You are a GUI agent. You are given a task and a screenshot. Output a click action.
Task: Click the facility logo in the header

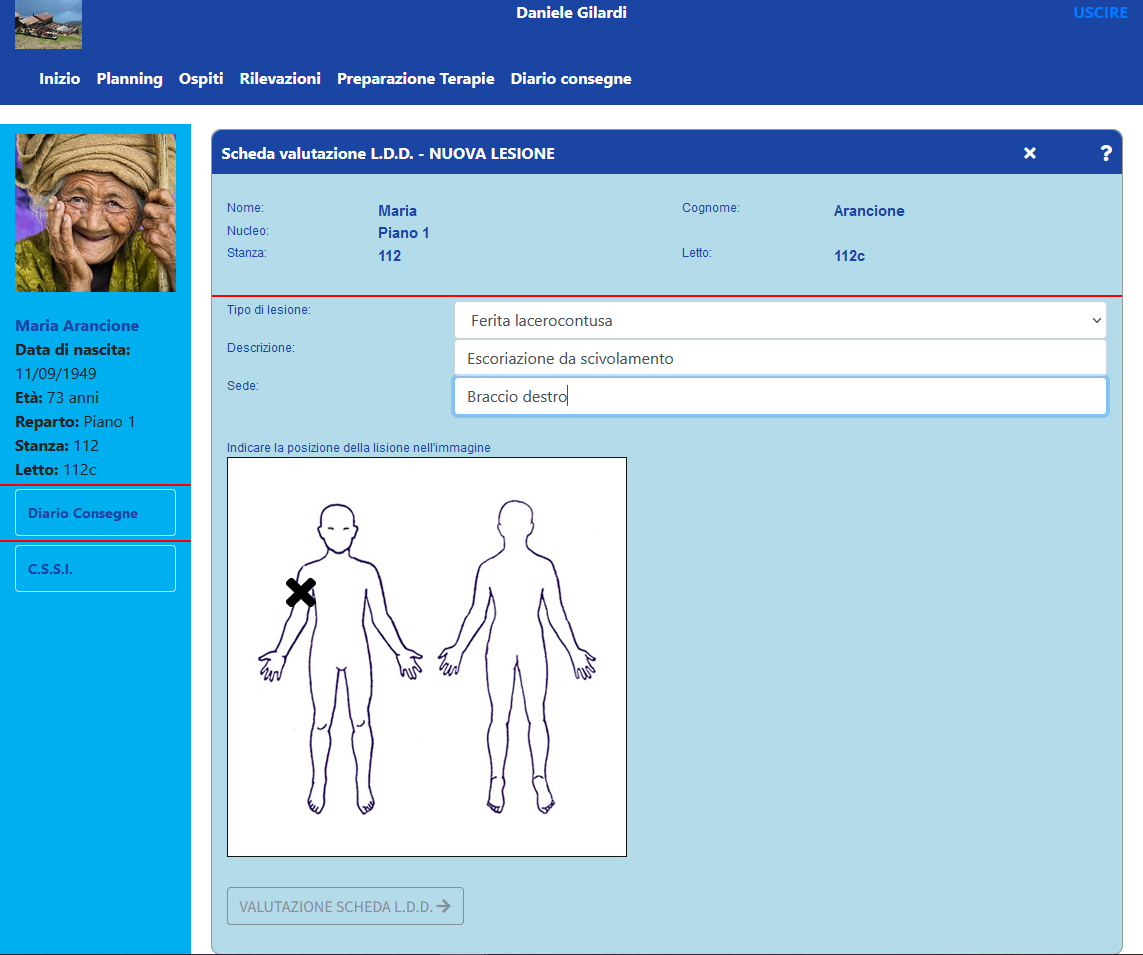point(48,25)
